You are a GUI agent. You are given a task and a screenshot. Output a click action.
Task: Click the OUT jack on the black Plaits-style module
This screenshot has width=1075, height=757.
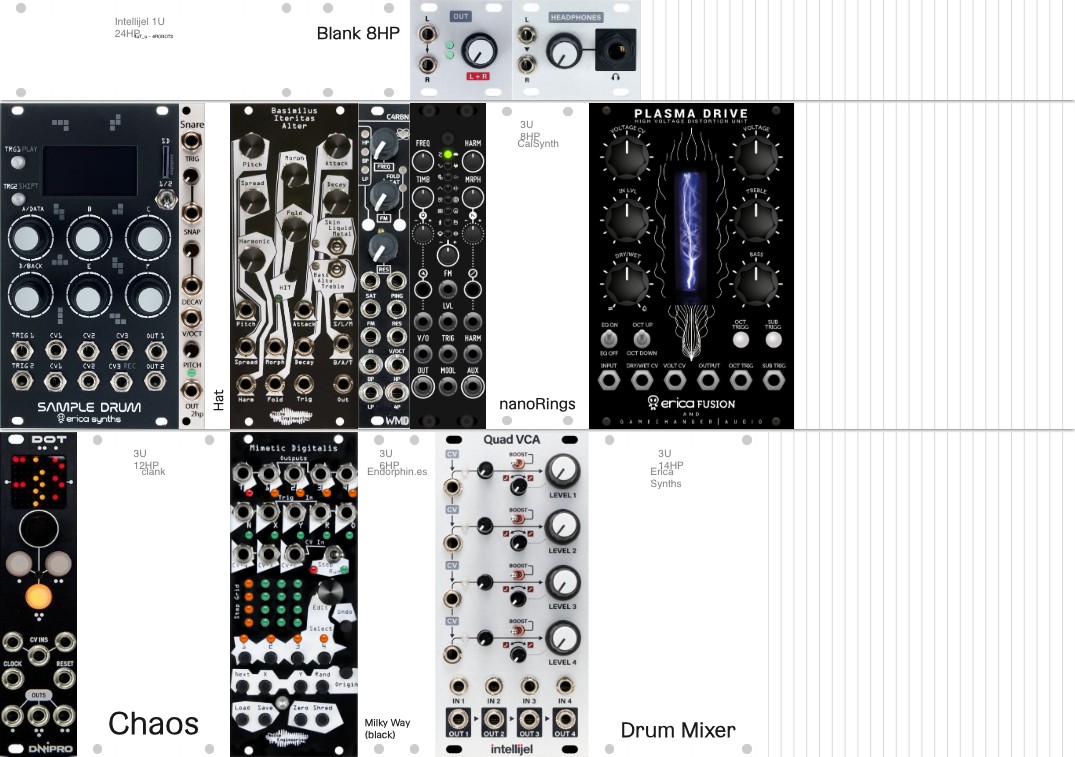point(423,386)
